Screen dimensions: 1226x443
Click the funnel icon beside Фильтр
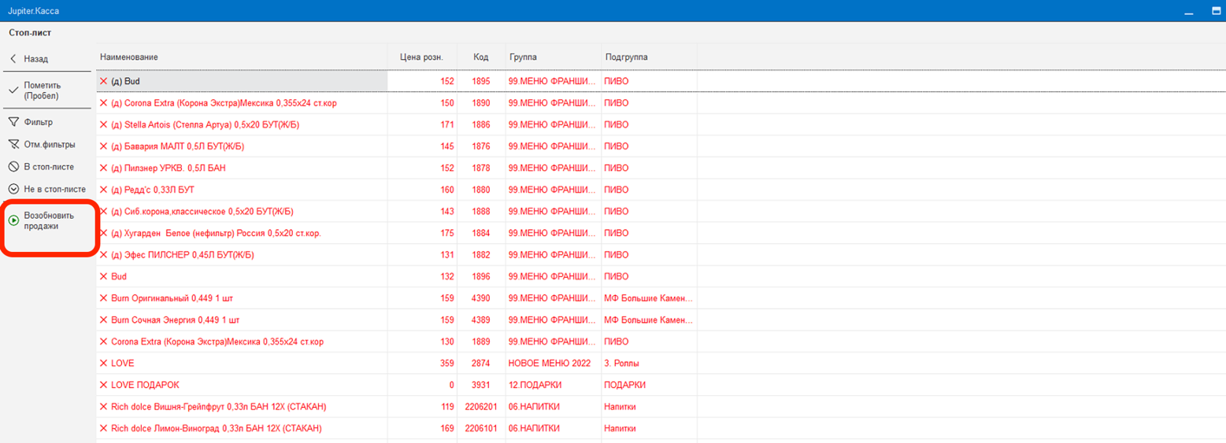coord(14,122)
